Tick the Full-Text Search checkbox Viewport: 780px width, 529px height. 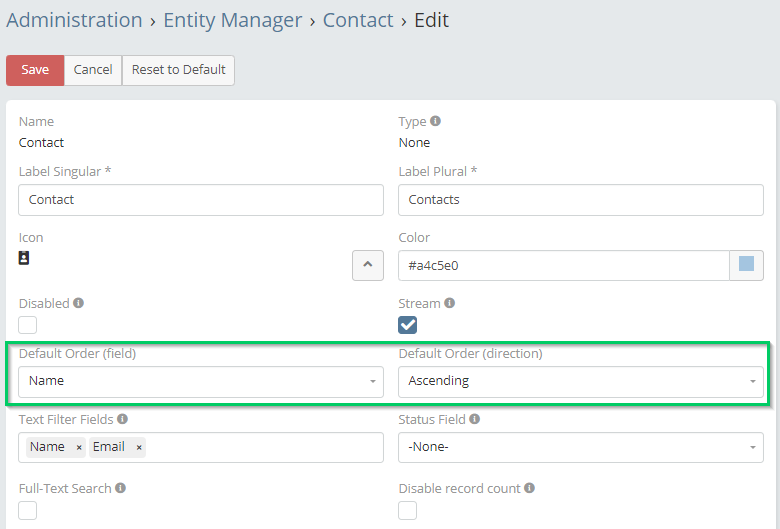tap(27, 510)
